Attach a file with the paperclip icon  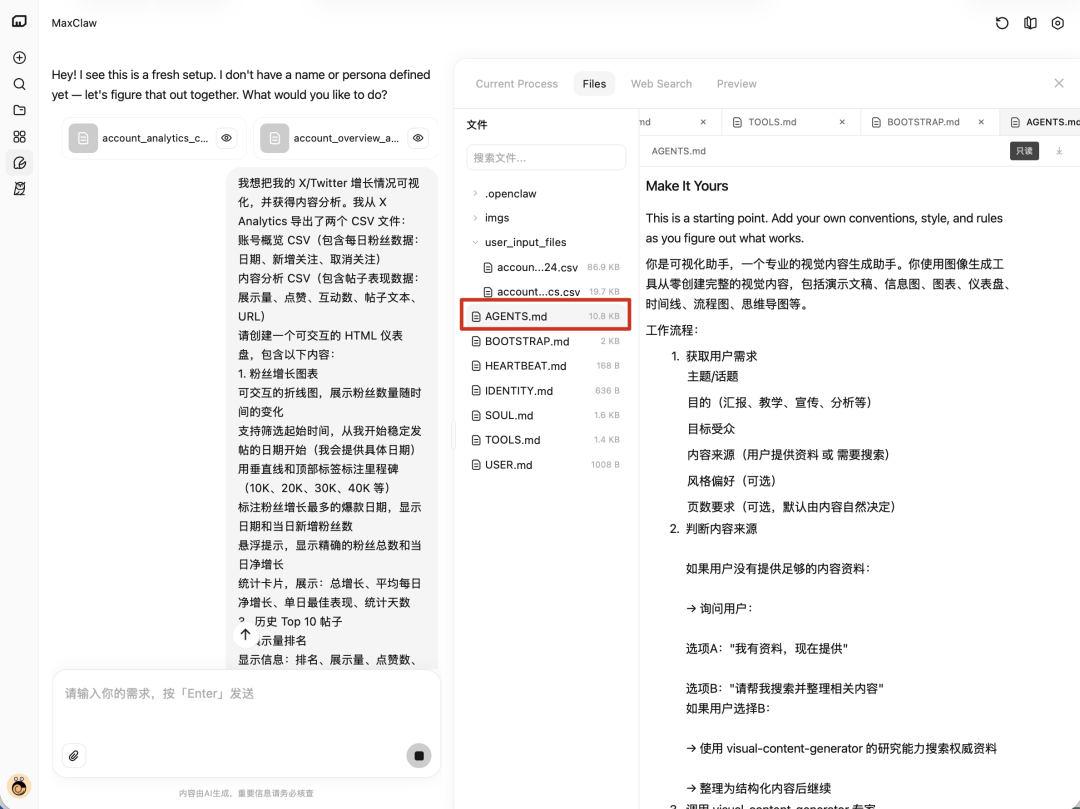tap(74, 756)
